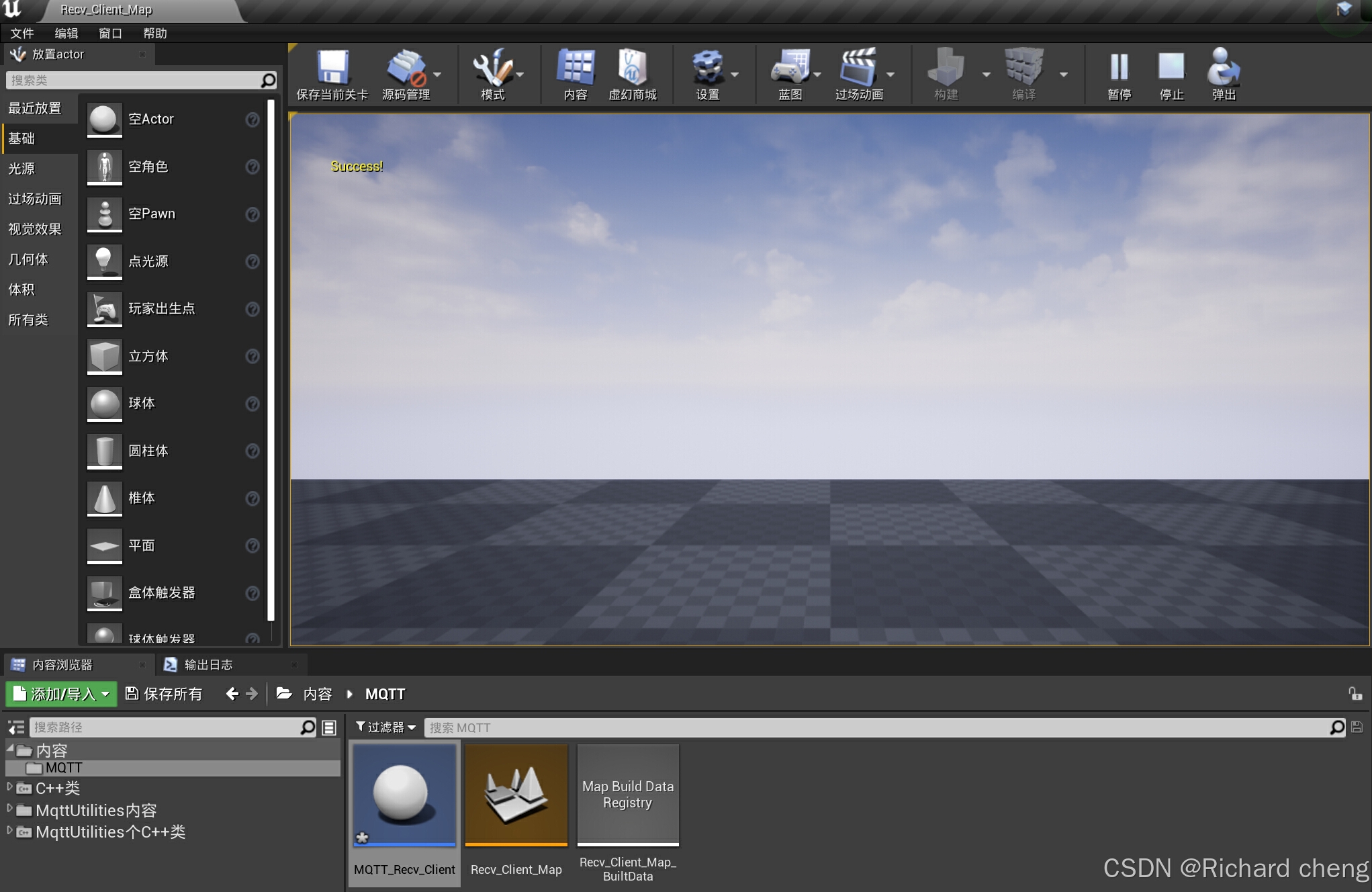Open the Content browser toolbar icon
The image size is (1372, 892).
coord(576,68)
